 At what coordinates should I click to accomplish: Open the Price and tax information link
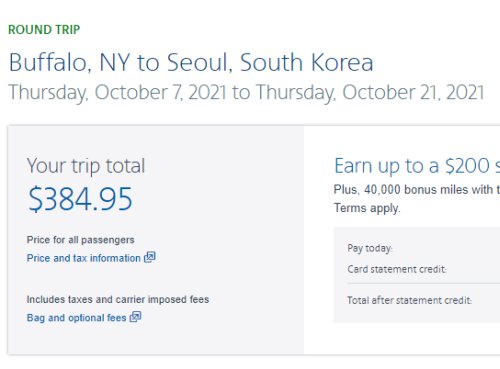(84, 258)
